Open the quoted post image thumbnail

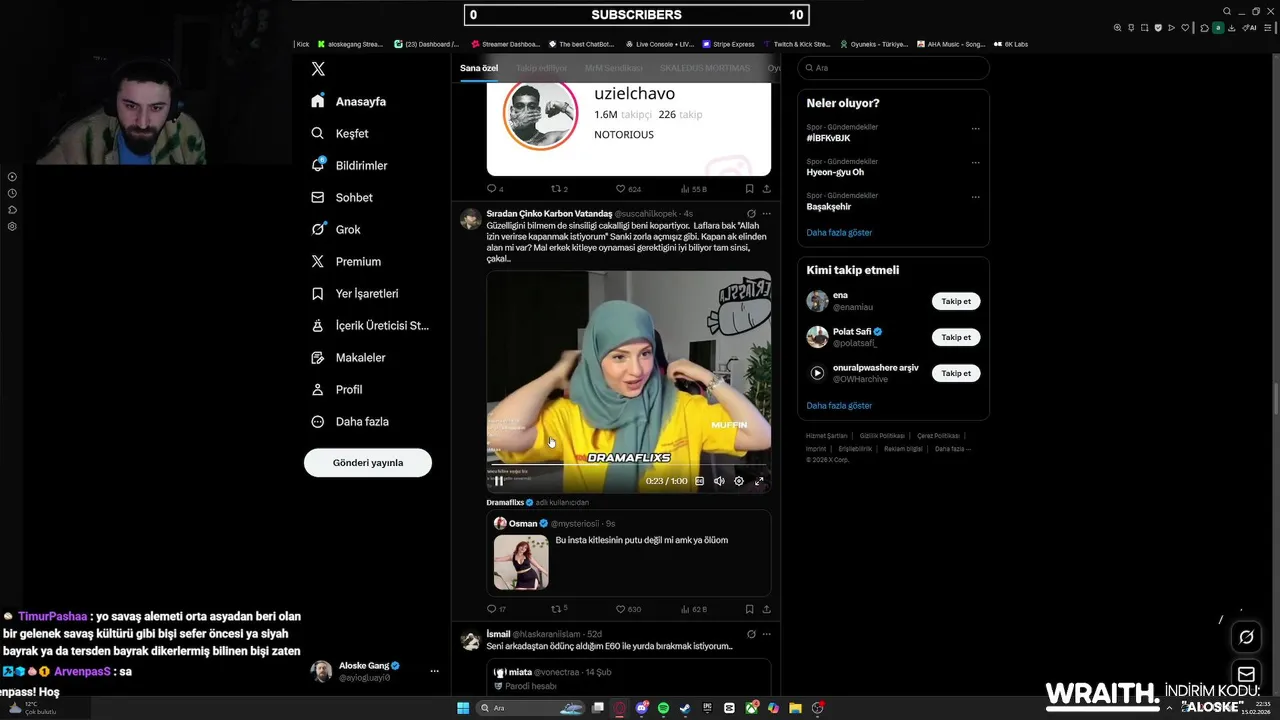pyautogui.click(x=521, y=562)
